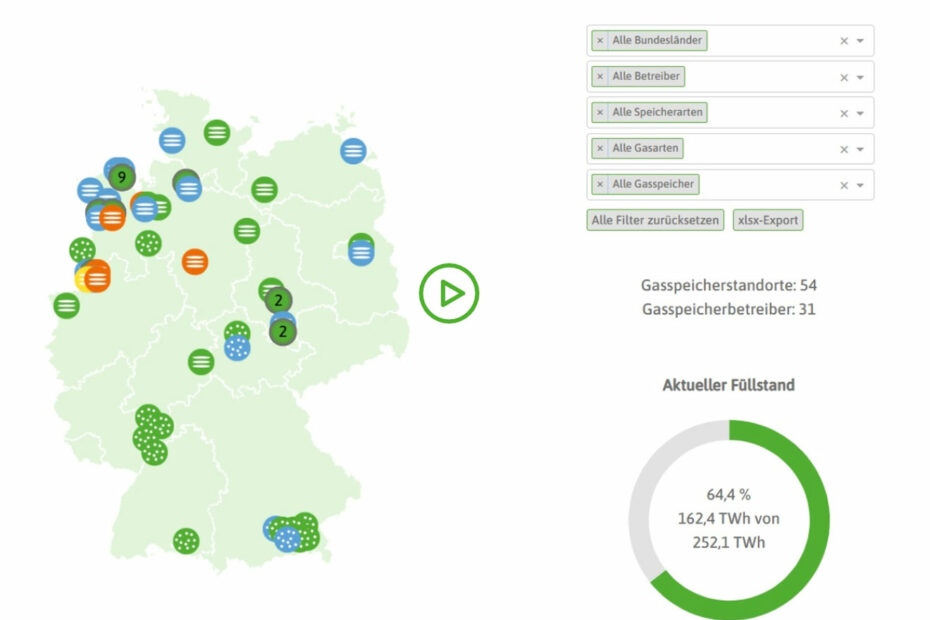
Task: Click the blue dotted marker in central Germany
Action: (x=237, y=348)
